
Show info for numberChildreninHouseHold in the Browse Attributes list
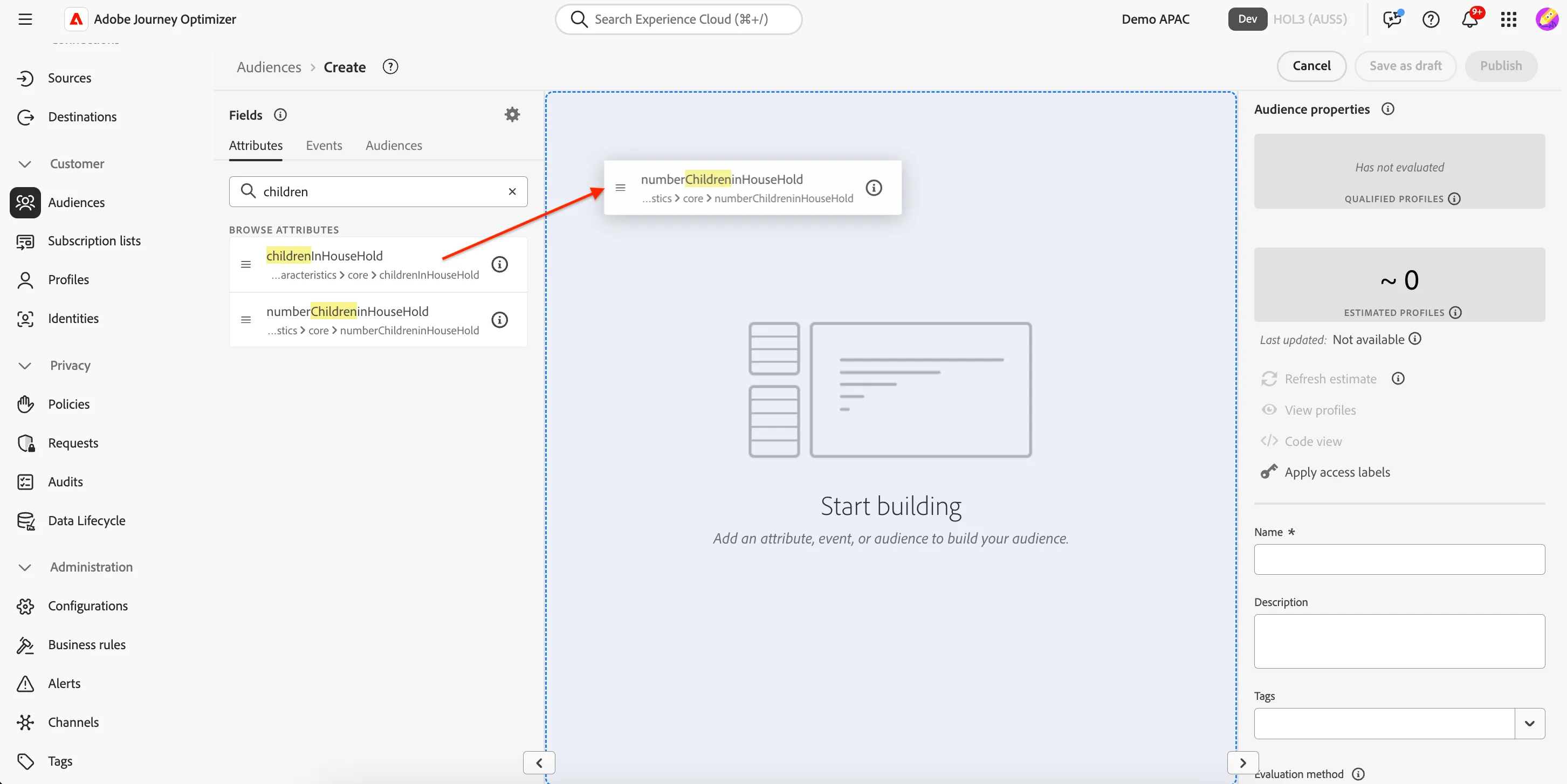[499, 320]
